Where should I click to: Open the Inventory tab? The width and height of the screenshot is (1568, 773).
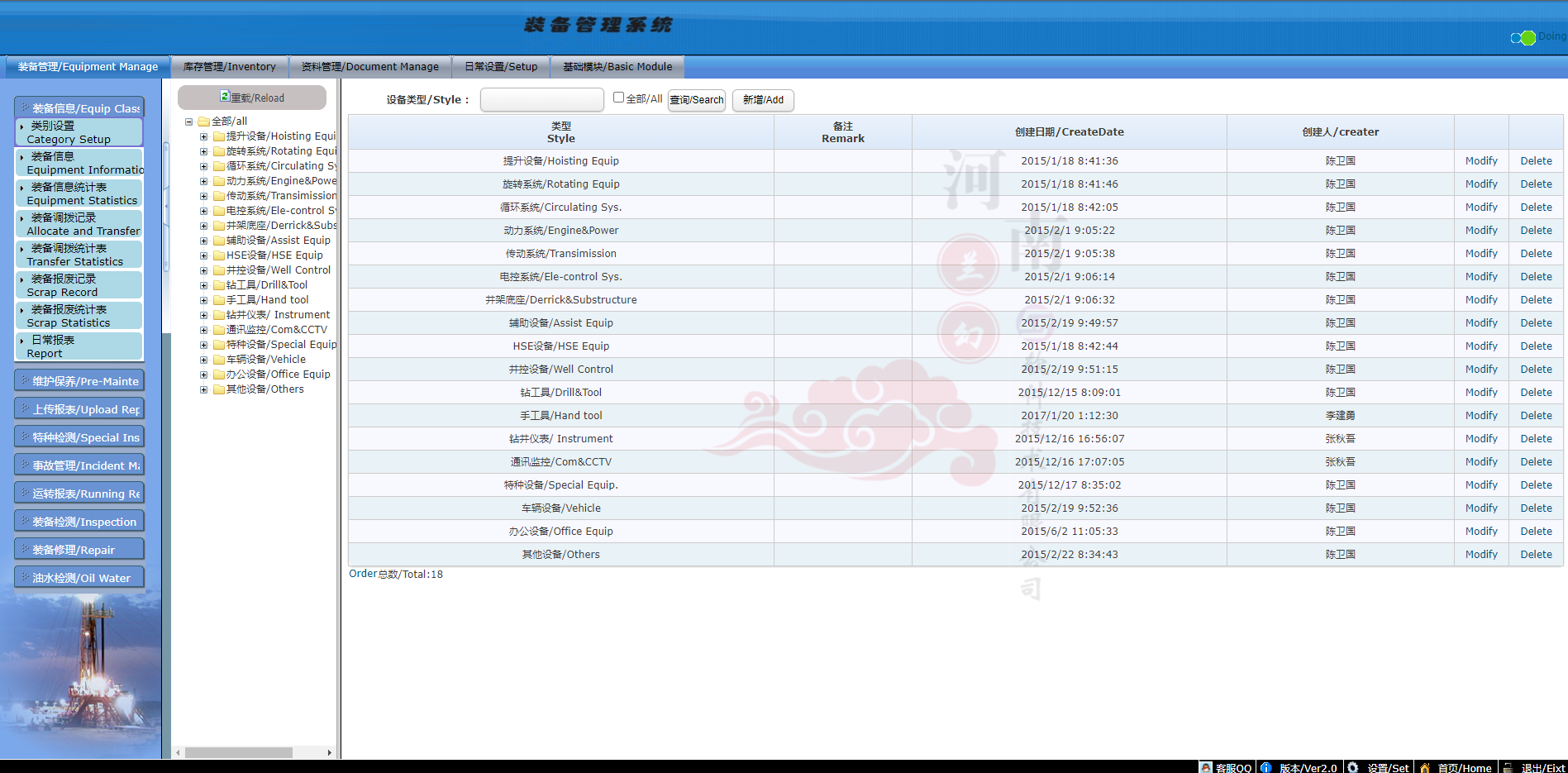(x=229, y=67)
